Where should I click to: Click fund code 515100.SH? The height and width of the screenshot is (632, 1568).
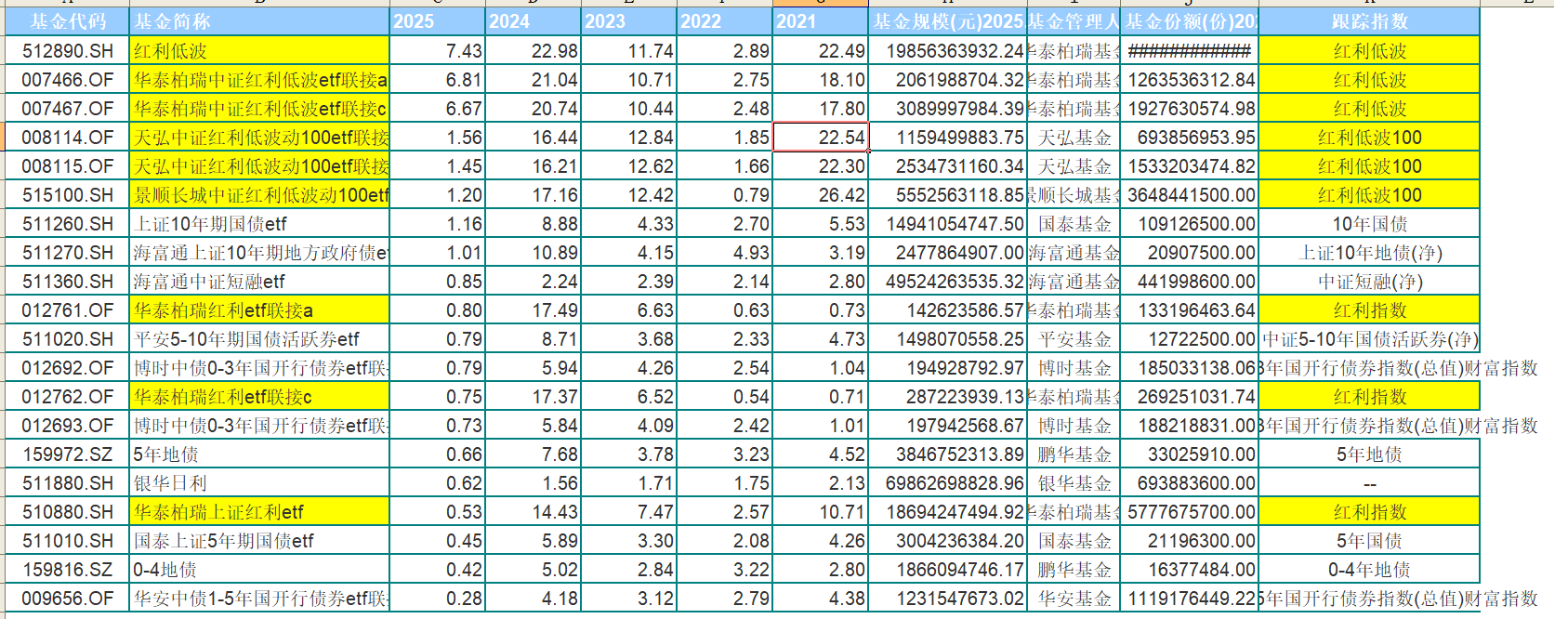click(67, 195)
